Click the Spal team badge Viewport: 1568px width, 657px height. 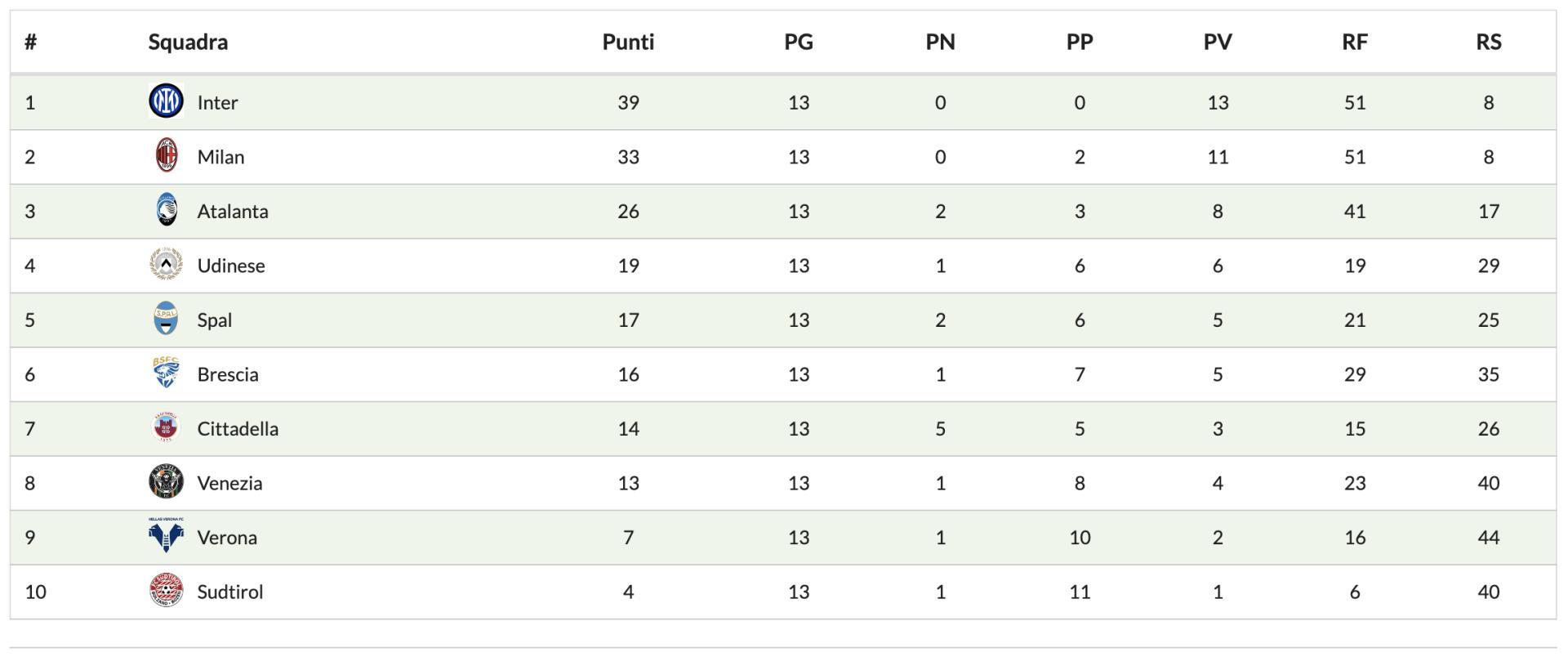(166, 320)
